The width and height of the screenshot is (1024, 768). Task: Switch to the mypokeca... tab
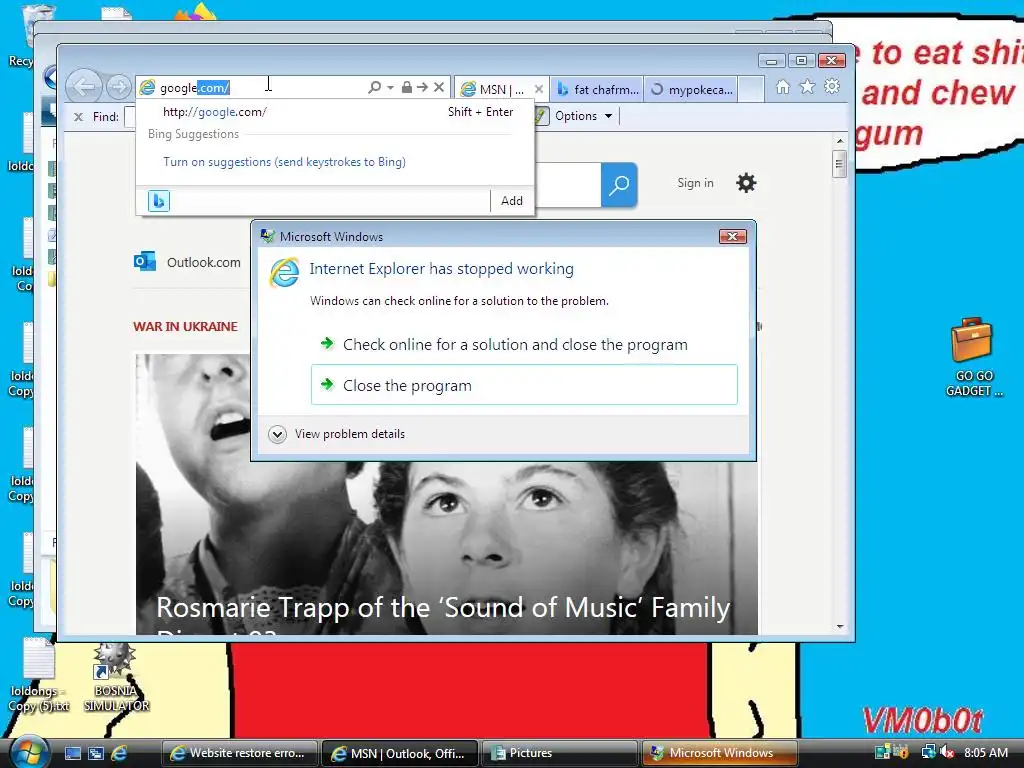pos(692,89)
